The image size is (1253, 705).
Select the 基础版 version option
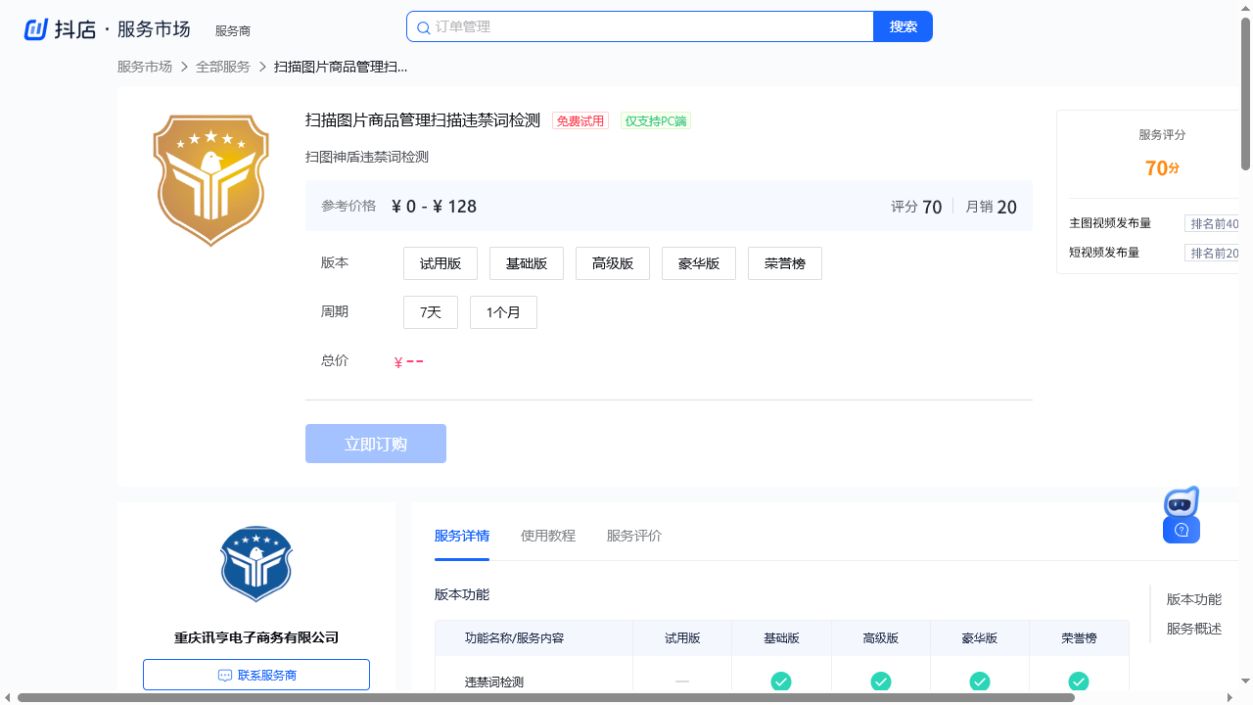click(x=526, y=263)
